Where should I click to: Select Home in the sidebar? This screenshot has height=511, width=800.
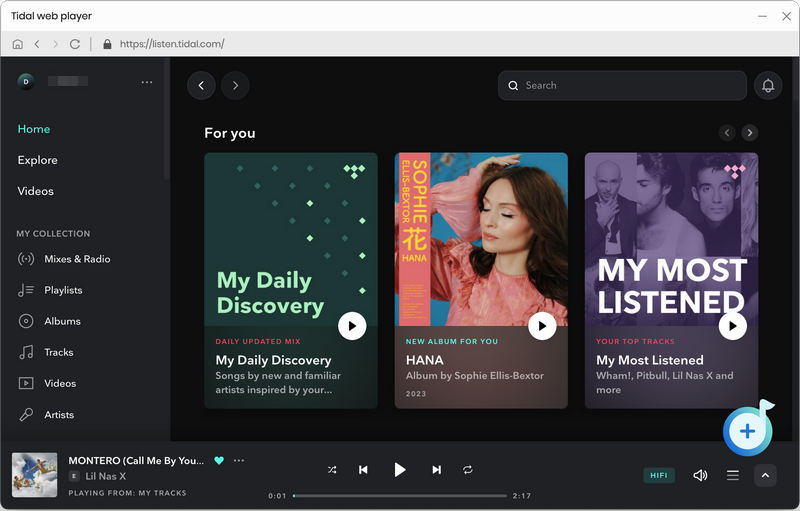[x=34, y=129]
